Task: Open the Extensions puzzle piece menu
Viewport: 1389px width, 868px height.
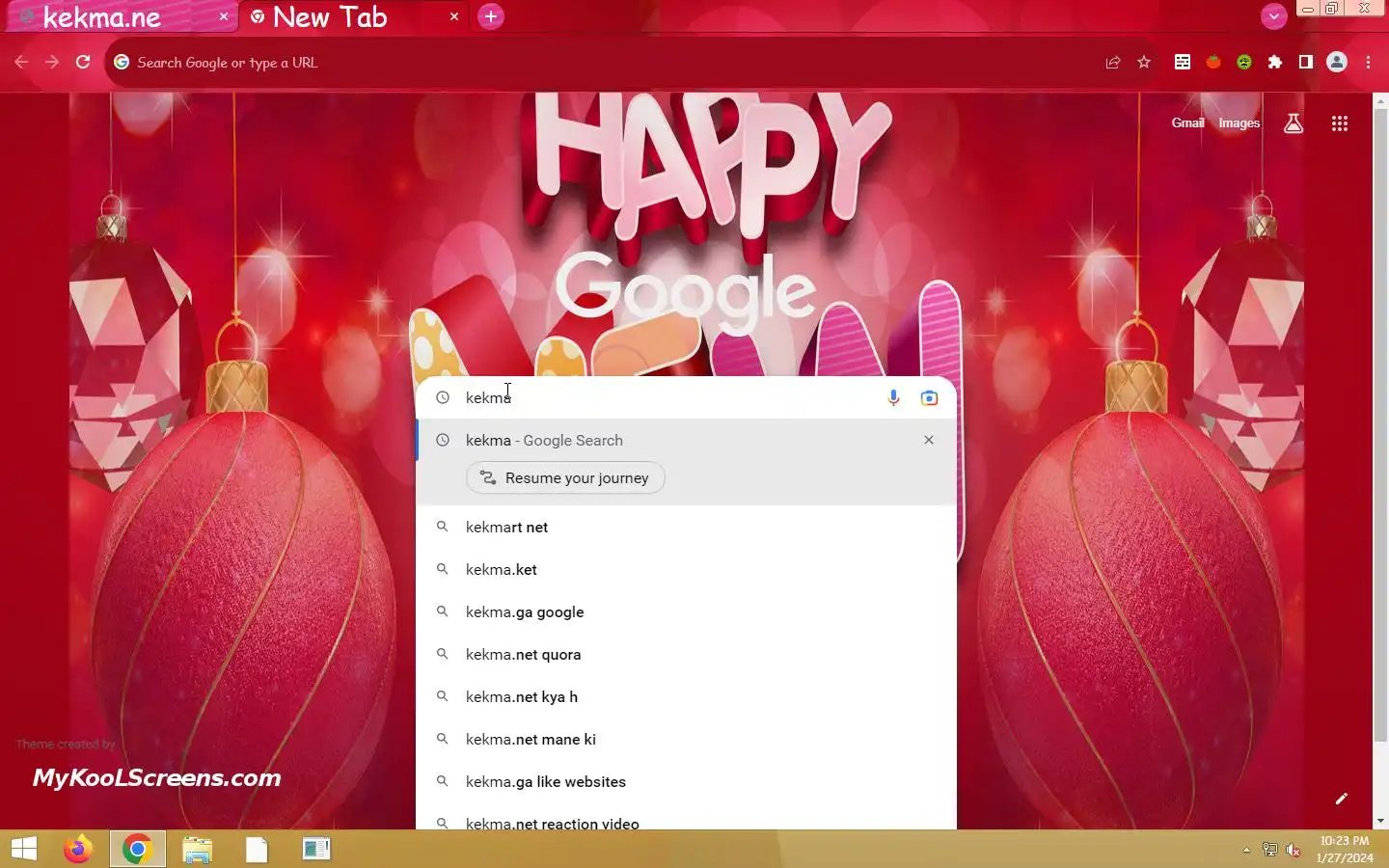Action: (x=1275, y=62)
